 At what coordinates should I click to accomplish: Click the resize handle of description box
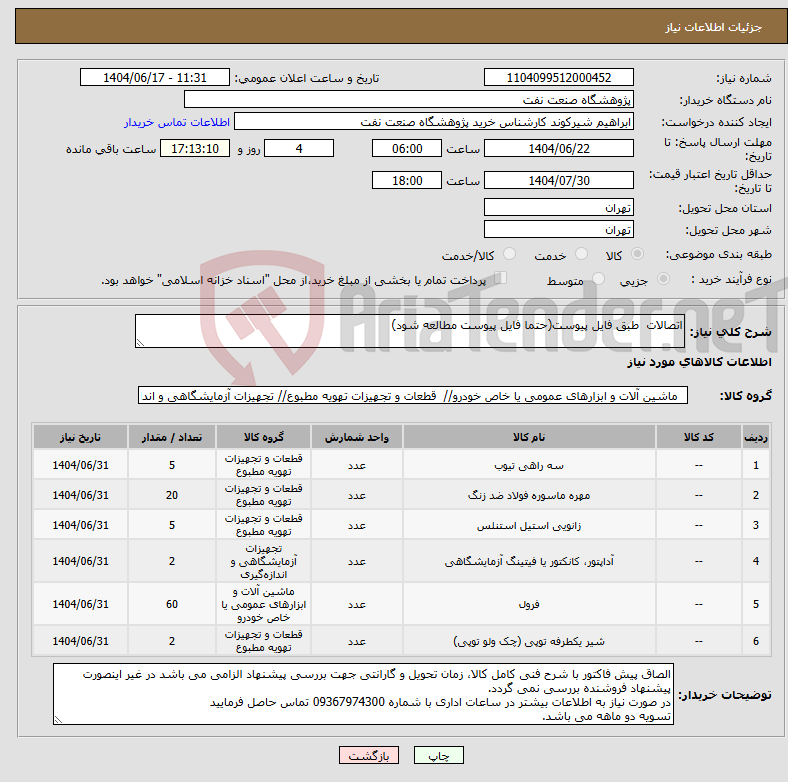click(x=140, y=343)
